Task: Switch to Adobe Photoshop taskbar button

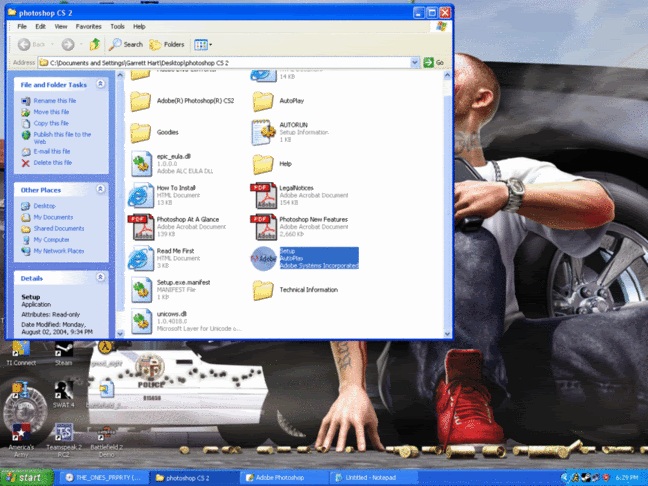Action: [284, 478]
